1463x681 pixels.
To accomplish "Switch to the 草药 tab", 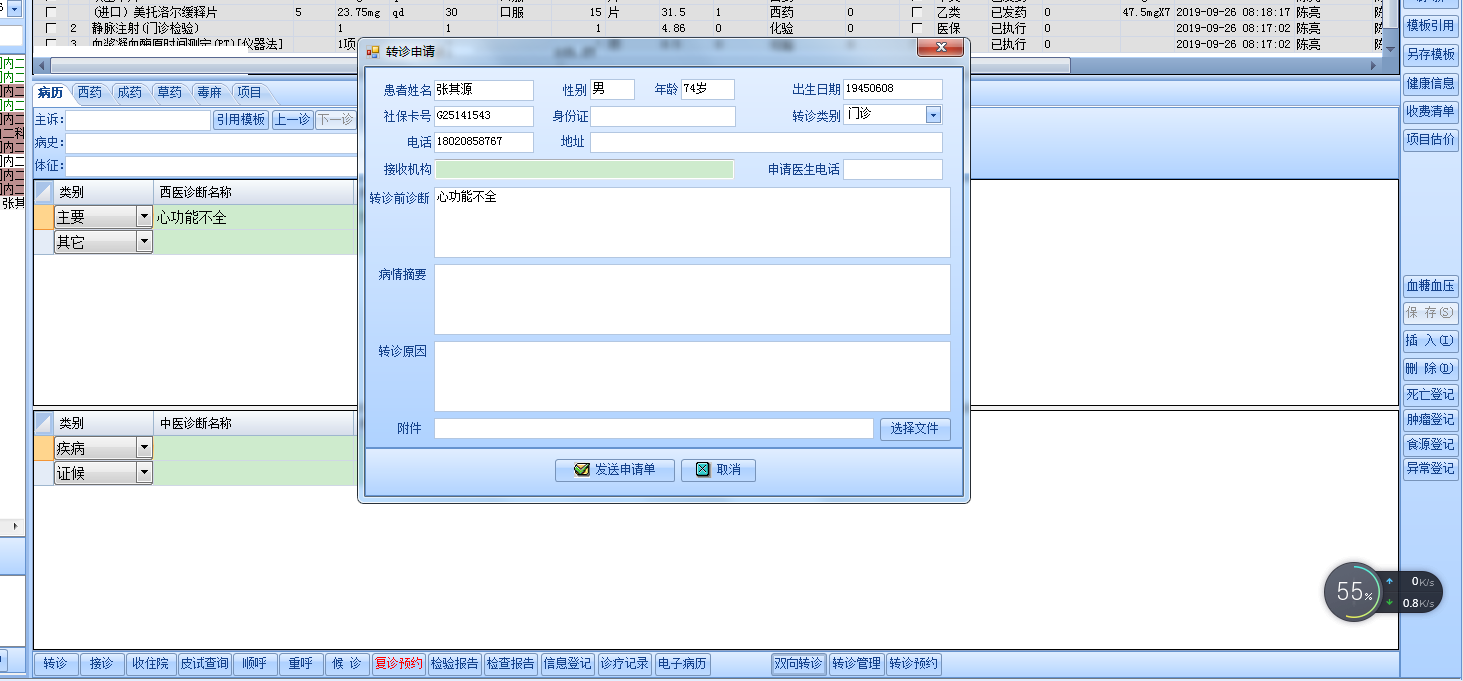I will pos(169,93).
